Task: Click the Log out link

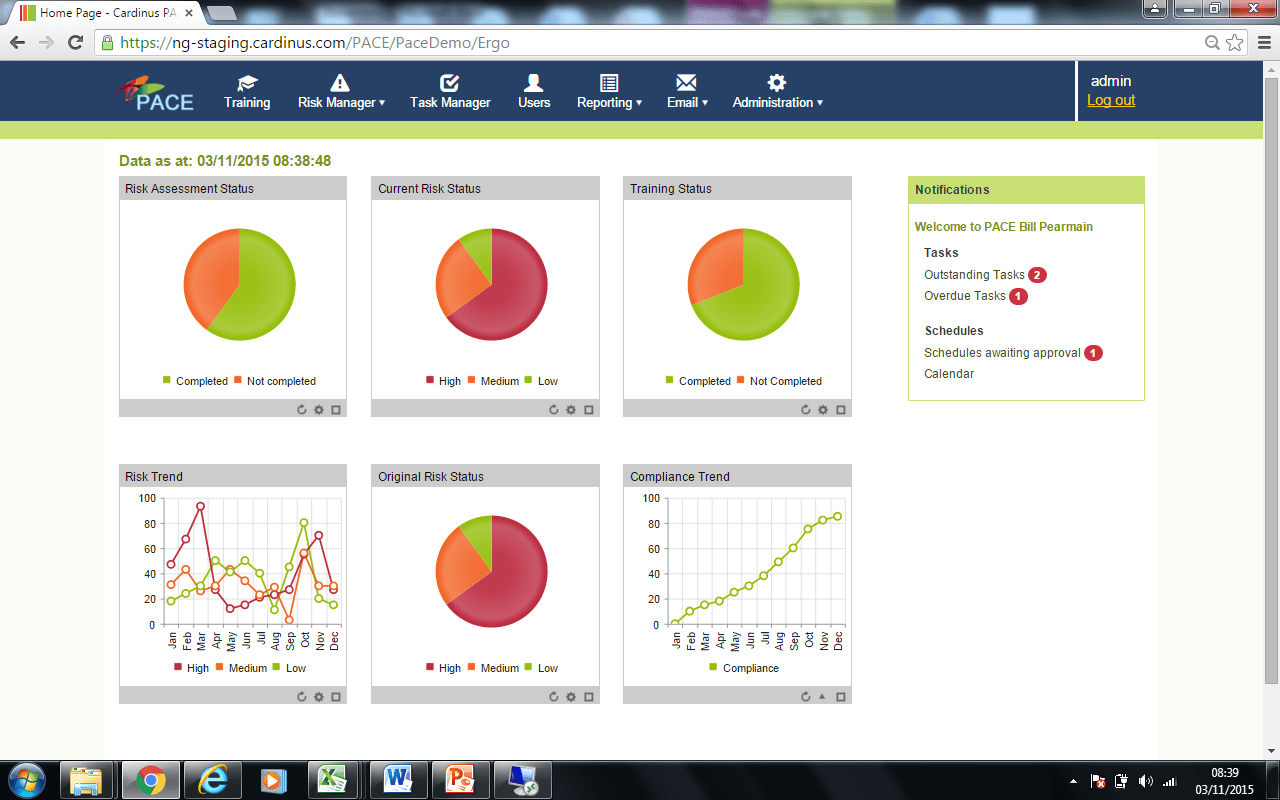Action: click(1111, 100)
